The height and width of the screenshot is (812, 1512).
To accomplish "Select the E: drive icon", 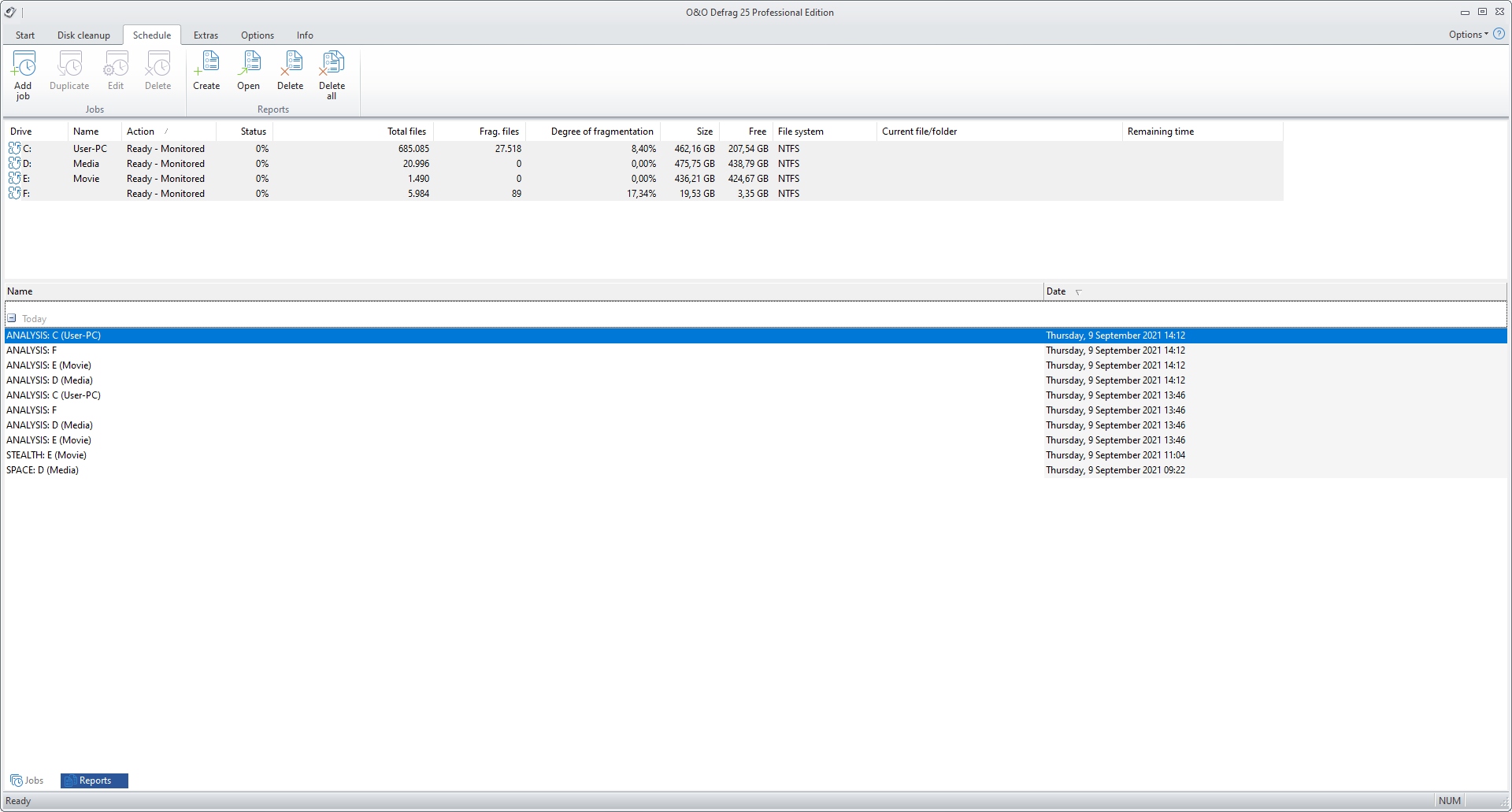I will (14, 178).
